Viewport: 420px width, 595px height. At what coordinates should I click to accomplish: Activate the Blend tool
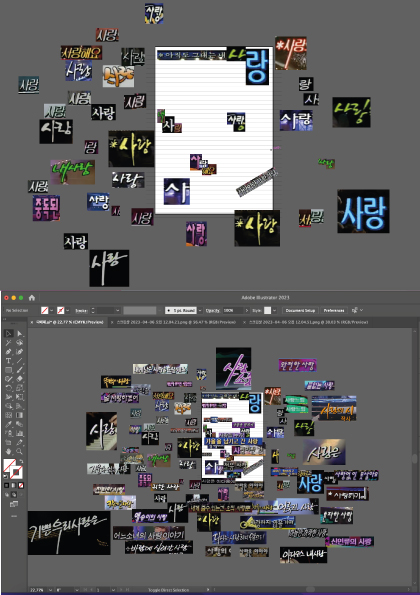(x=20, y=425)
